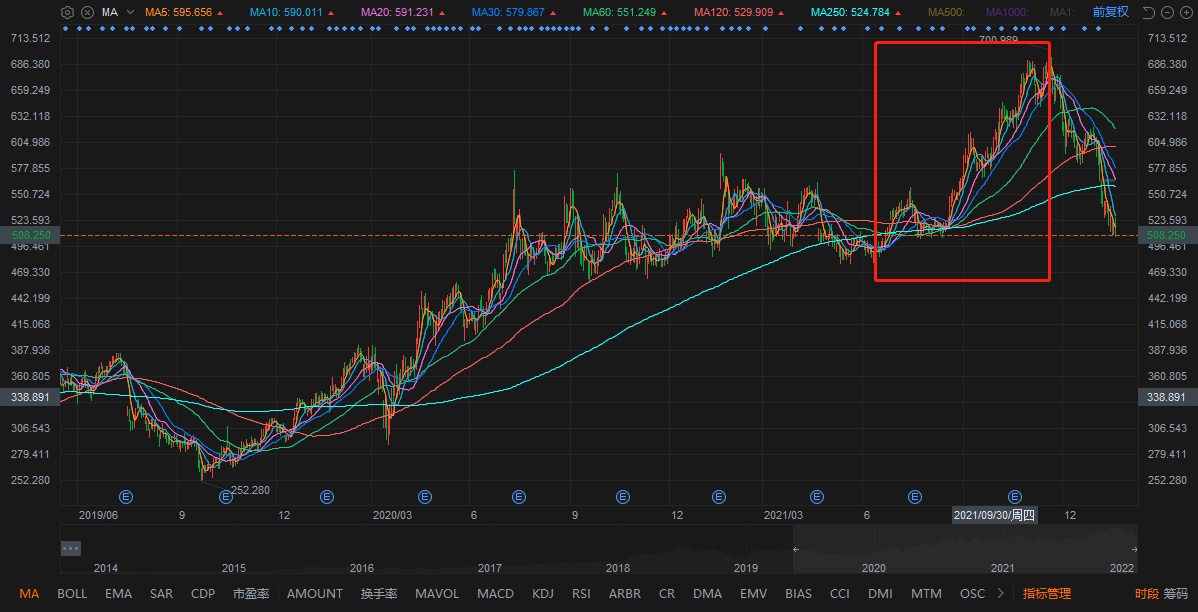Screen dimensions: 1198x612
Task: Open MA indicator settings gear
Action: 67,12
